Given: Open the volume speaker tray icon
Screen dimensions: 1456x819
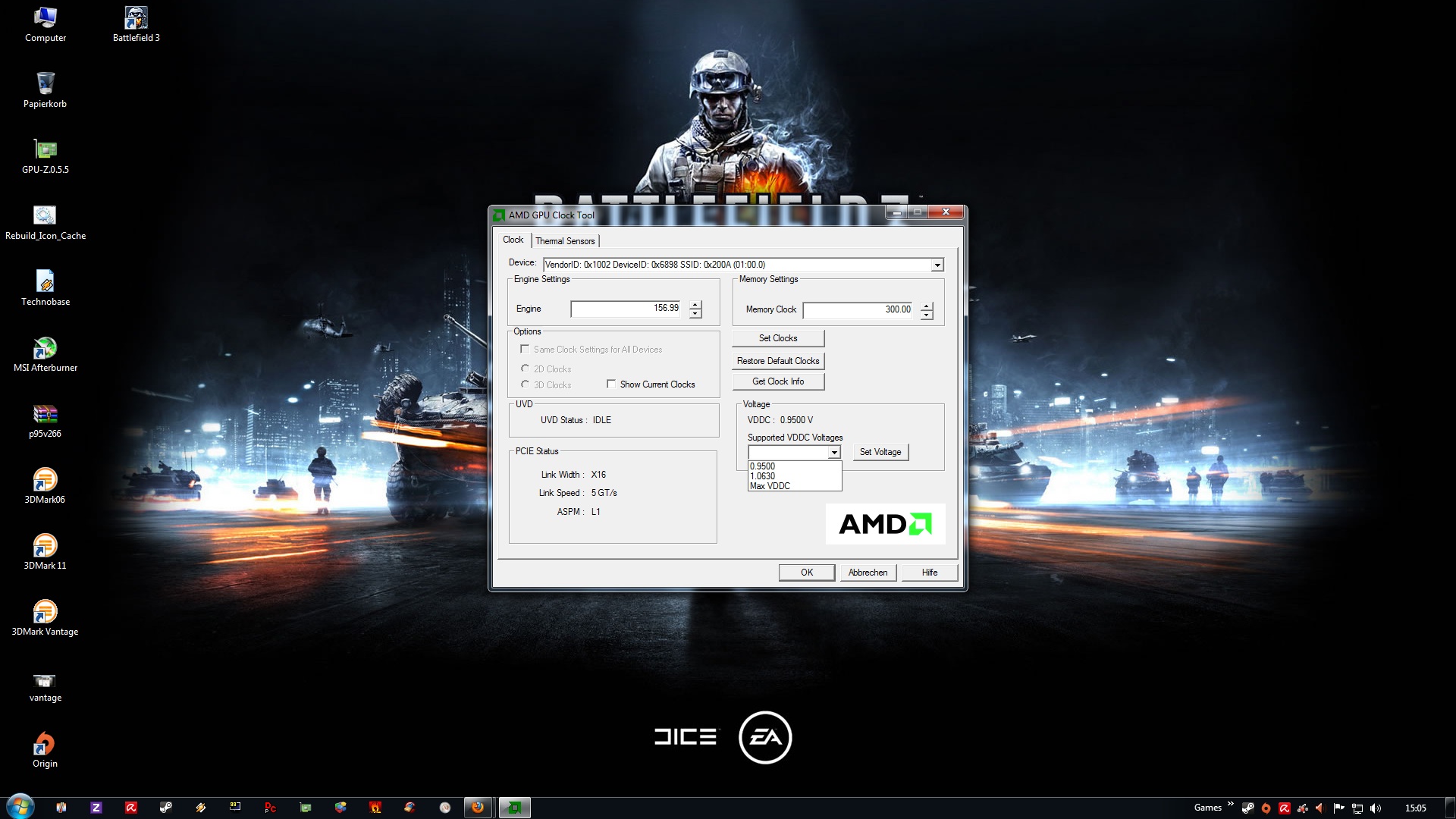Looking at the screenshot, I should tap(1376, 808).
